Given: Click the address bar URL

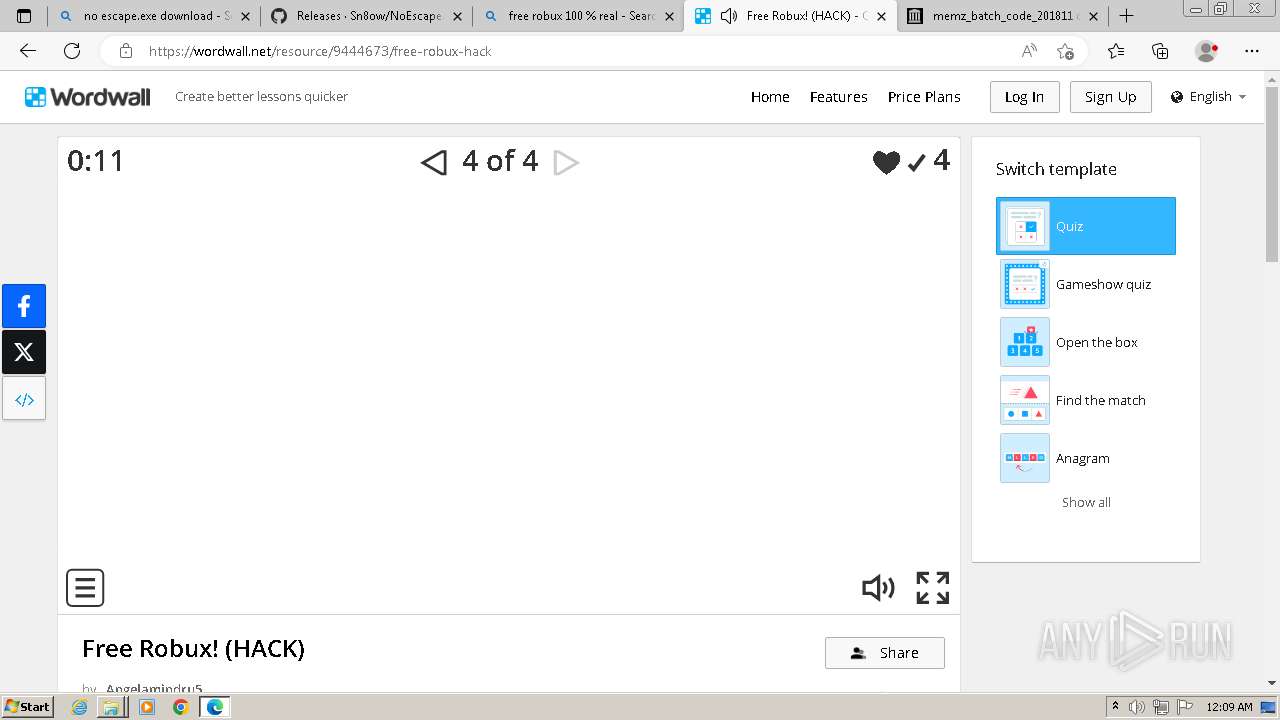Looking at the screenshot, I should (x=320, y=51).
